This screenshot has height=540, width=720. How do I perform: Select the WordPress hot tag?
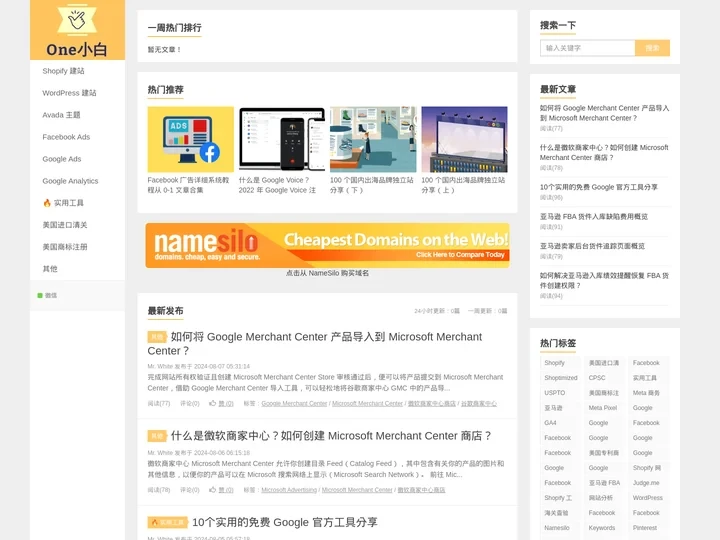647,498
